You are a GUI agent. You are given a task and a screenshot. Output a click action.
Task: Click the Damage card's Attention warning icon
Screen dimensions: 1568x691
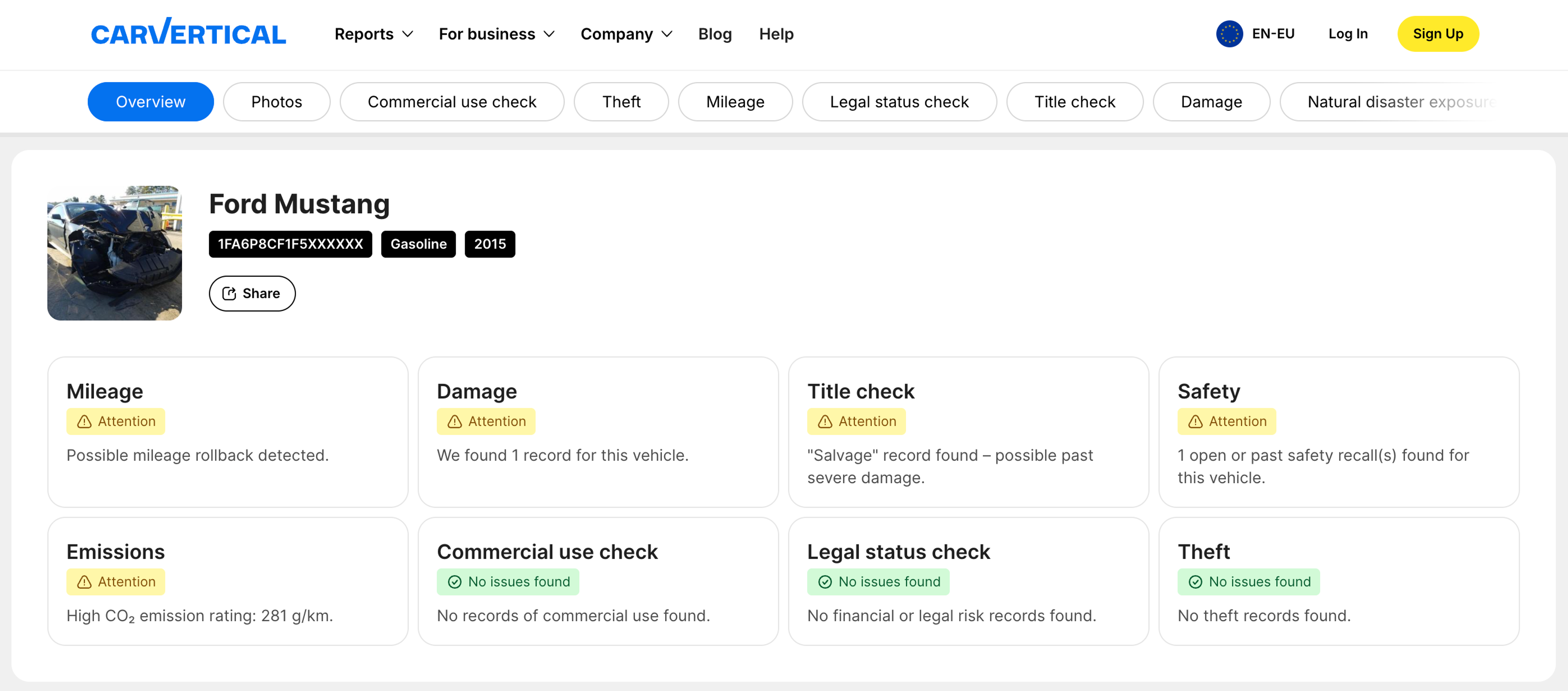pos(454,422)
